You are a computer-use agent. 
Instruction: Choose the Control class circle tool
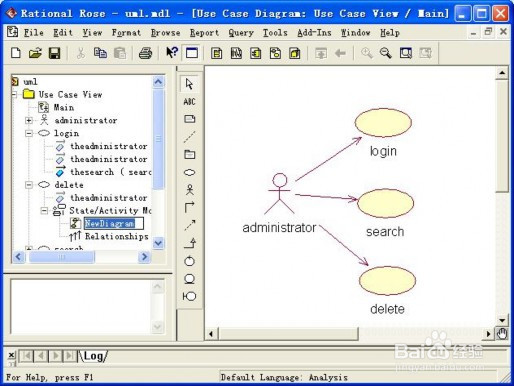pyautogui.click(x=189, y=261)
